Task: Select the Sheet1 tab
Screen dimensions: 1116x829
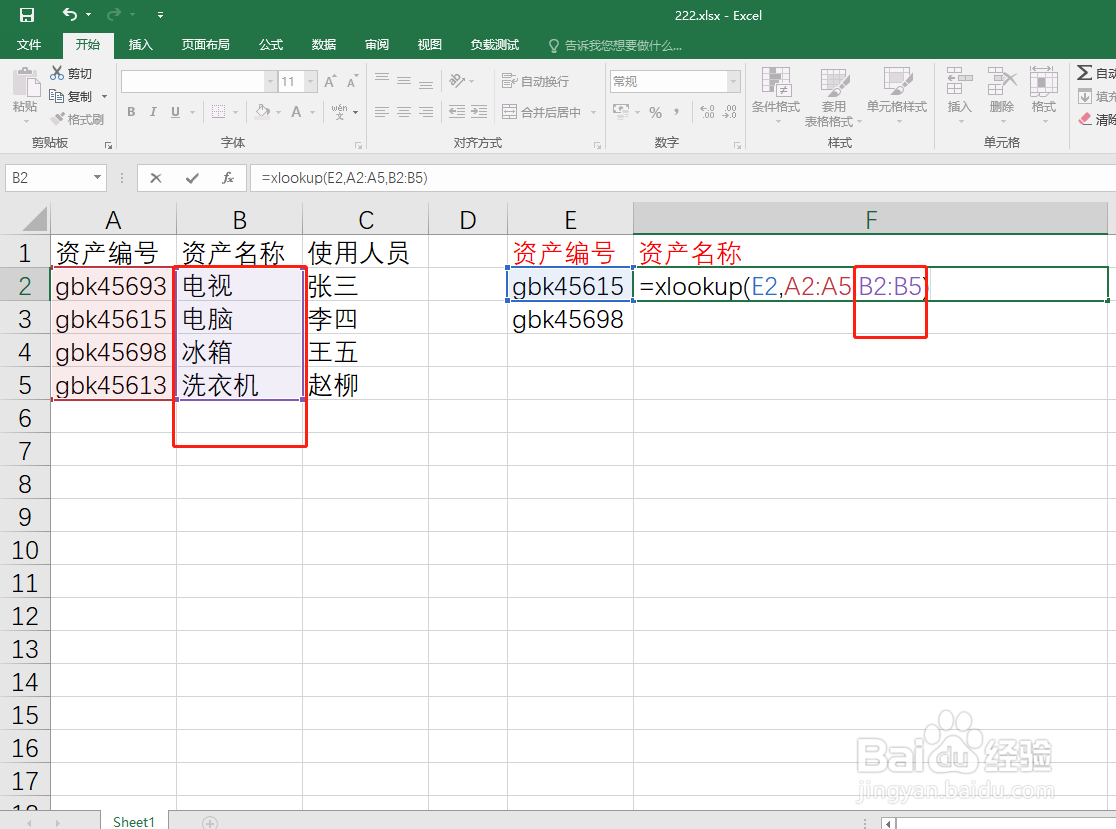Action: [133, 819]
